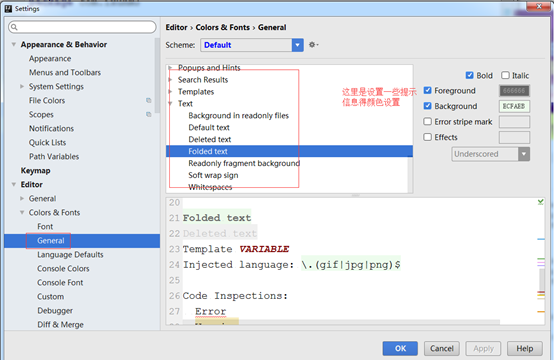The width and height of the screenshot is (554, 360).
Task: Open Console Font settings
Action: tap(60, 283)
